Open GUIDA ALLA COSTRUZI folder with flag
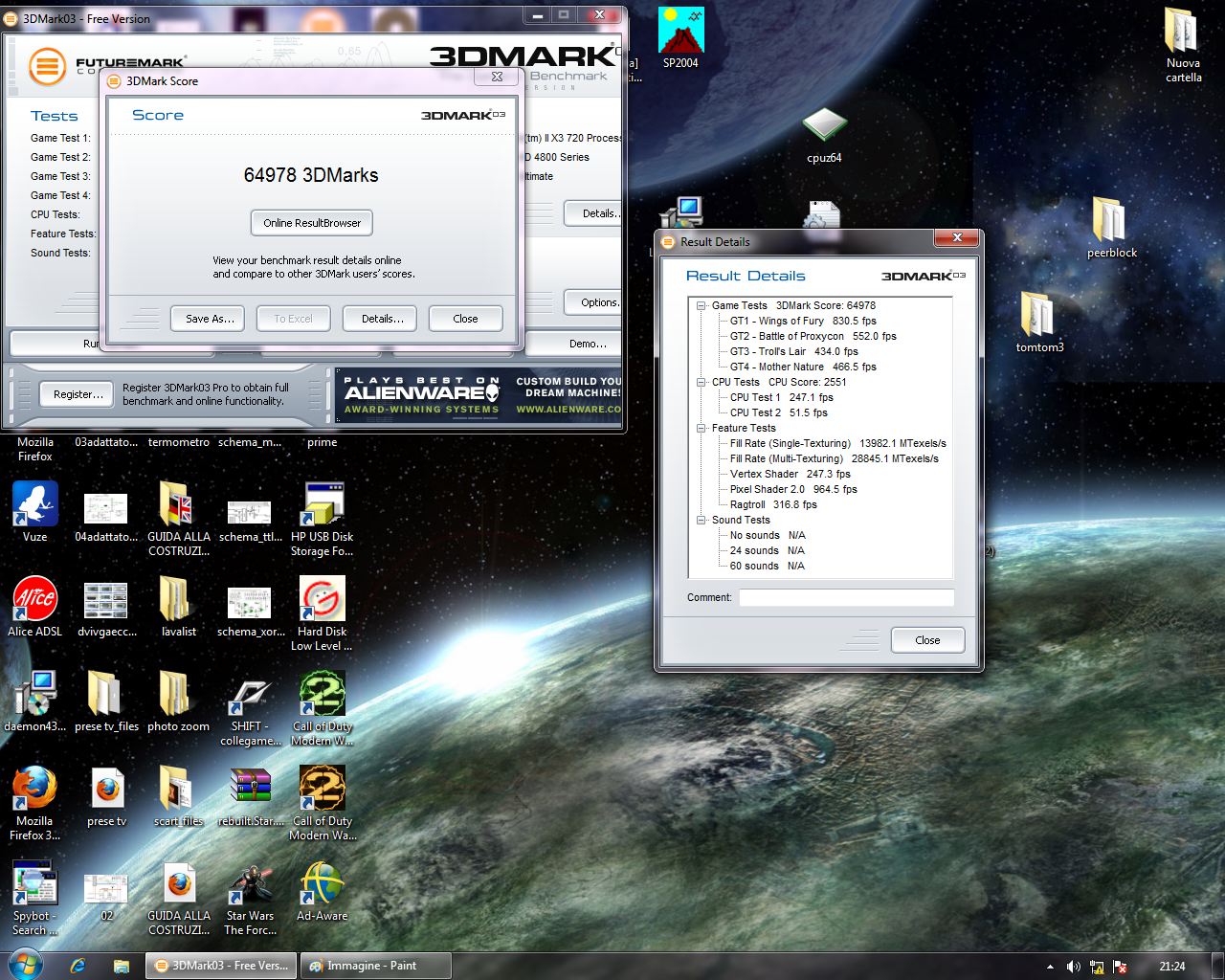 179,518
